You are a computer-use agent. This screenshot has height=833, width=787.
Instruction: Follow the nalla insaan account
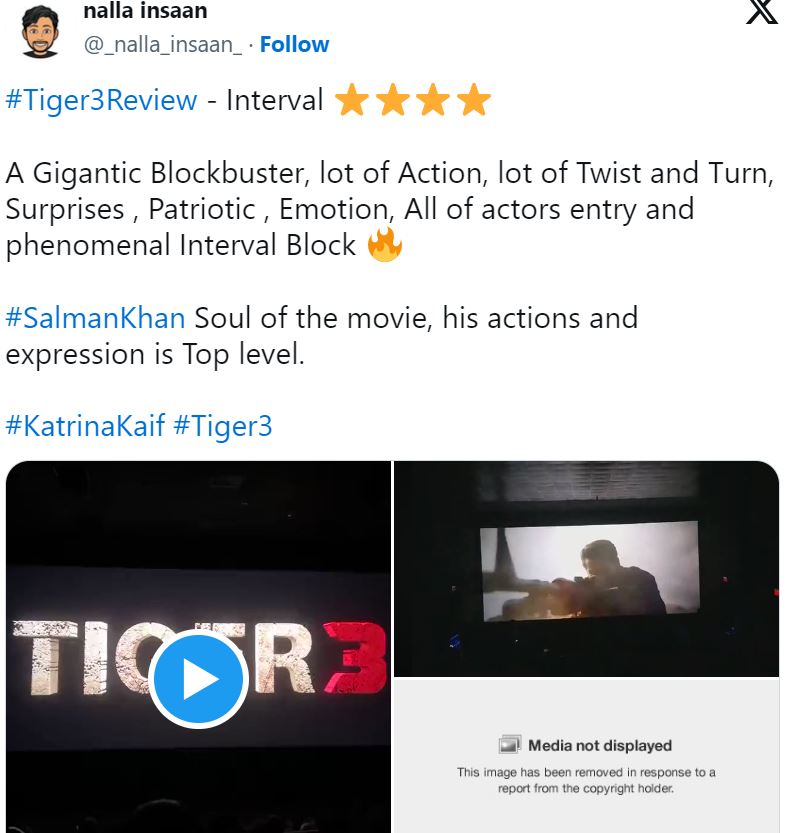pos(294,45)
